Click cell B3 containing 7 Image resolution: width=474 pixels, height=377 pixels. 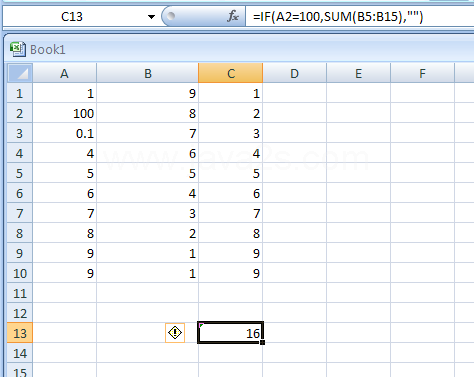tap(148, 133)
